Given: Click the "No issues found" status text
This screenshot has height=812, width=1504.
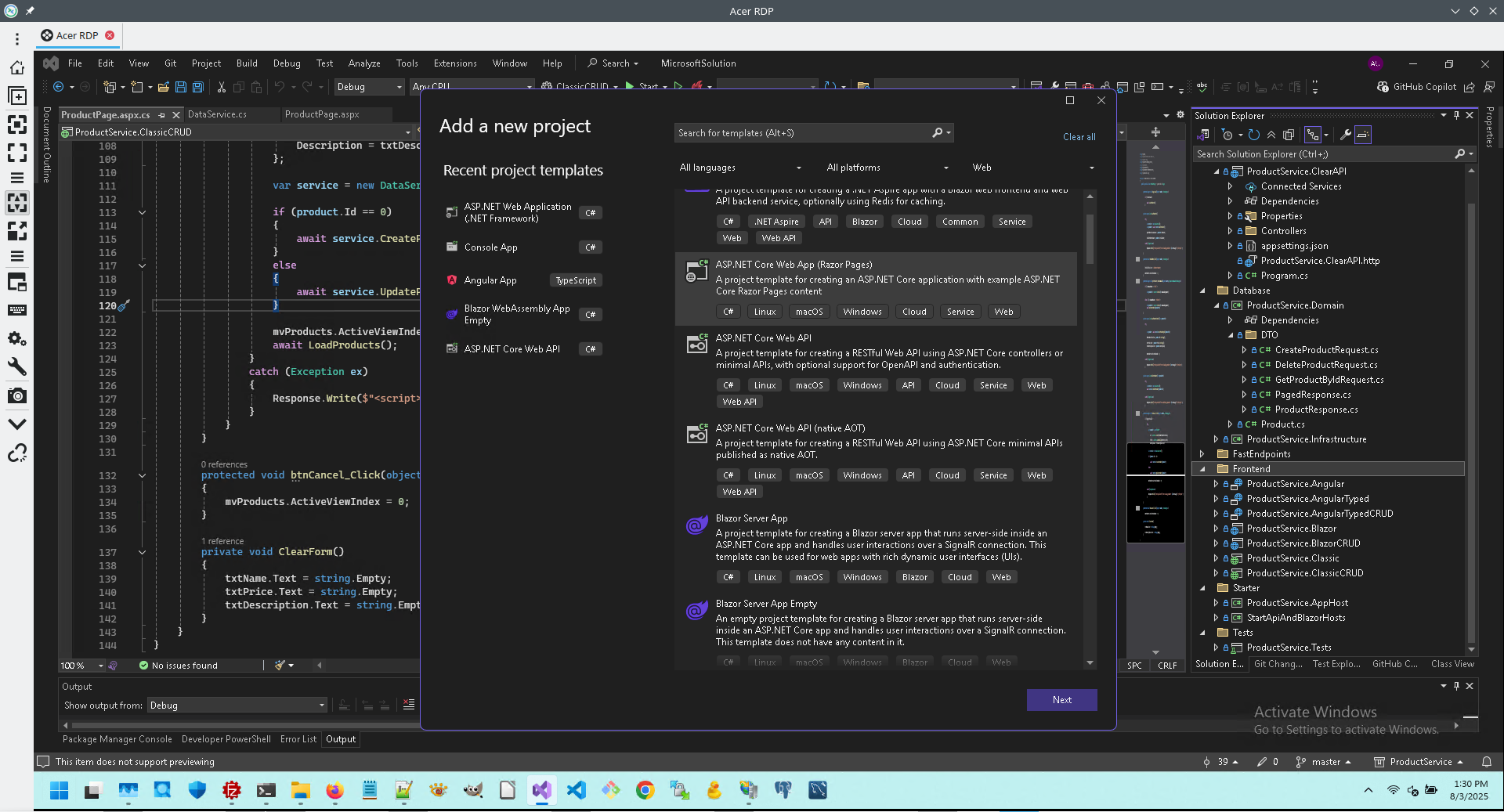Looking at the screenshot, I should coord(185,666).
